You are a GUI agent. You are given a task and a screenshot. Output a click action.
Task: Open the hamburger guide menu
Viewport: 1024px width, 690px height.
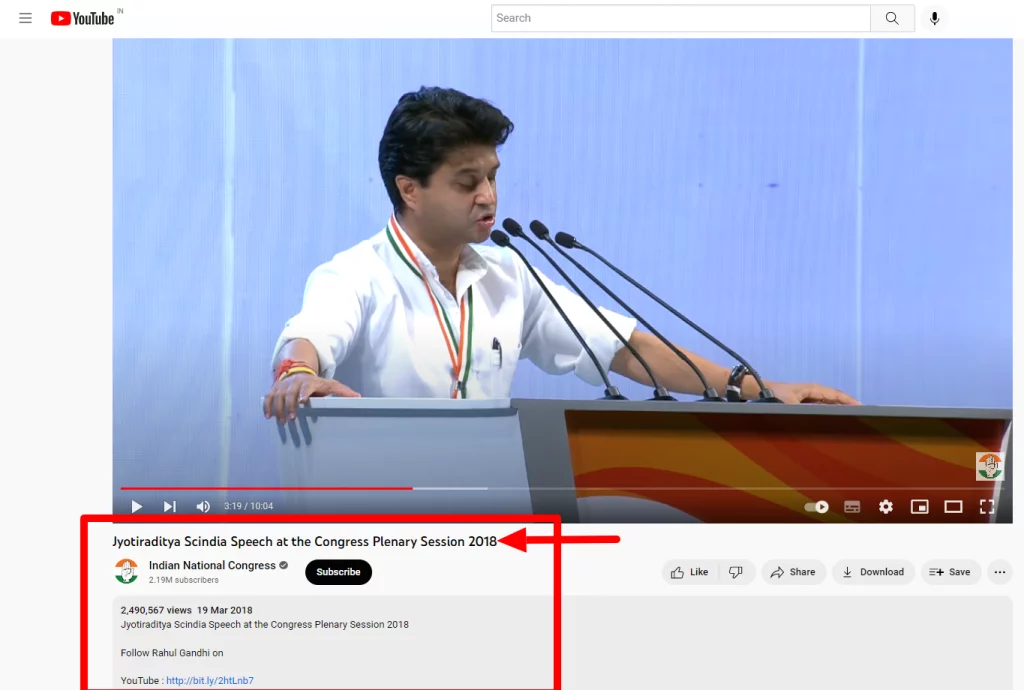tap(26, 18)
